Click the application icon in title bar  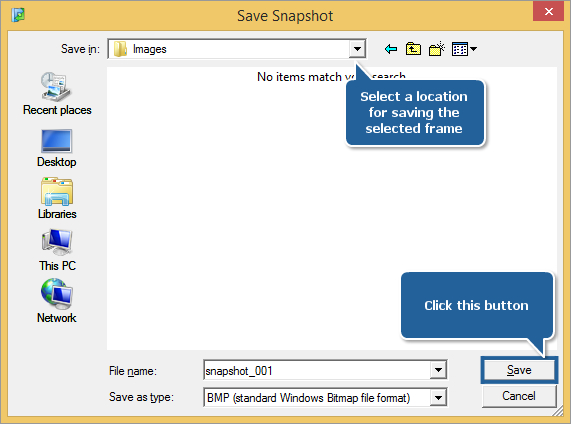click(18, 15)
